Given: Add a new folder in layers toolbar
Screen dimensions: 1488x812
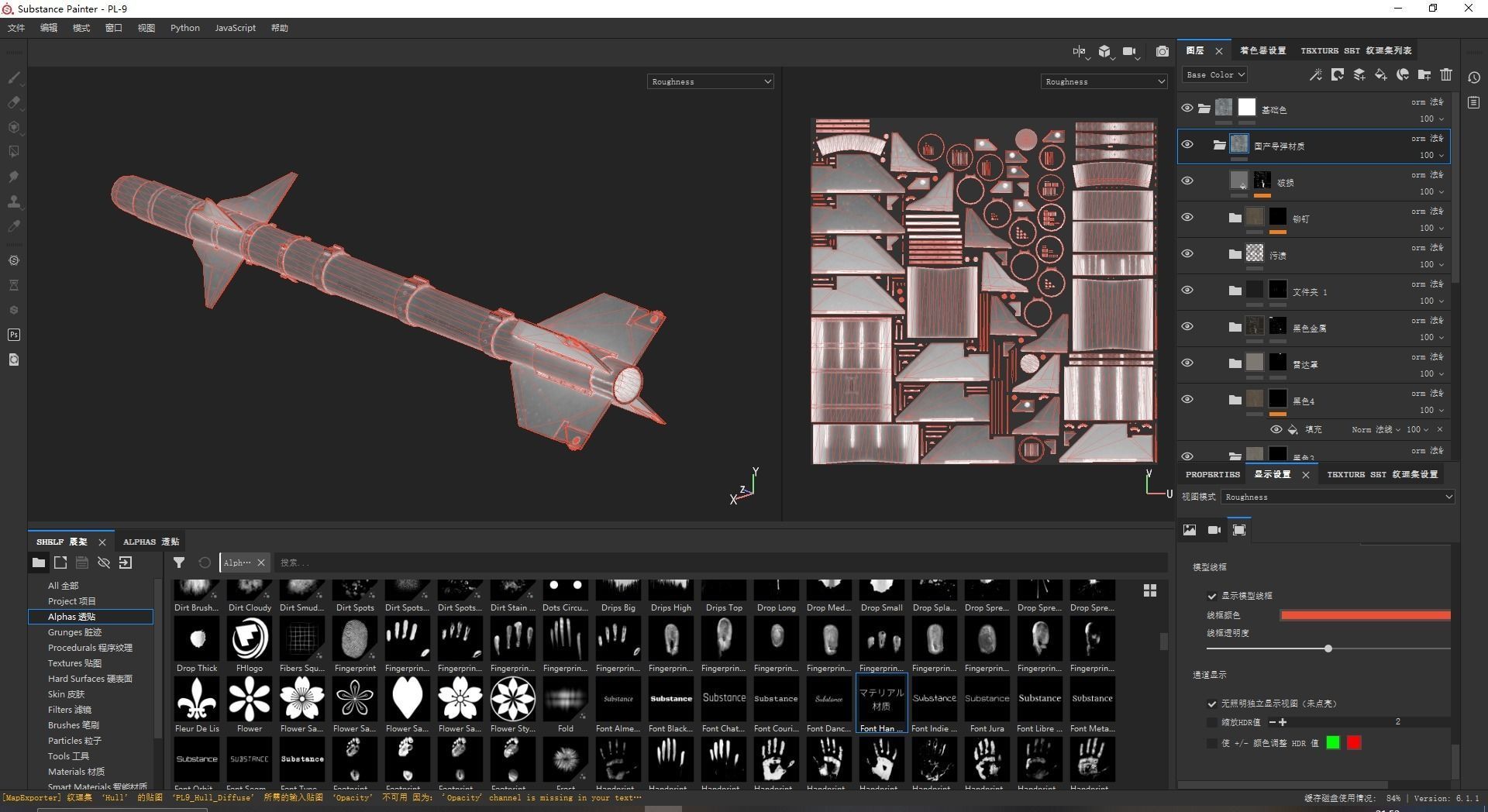Looking at the screenshot, I should click(1424, 74).
